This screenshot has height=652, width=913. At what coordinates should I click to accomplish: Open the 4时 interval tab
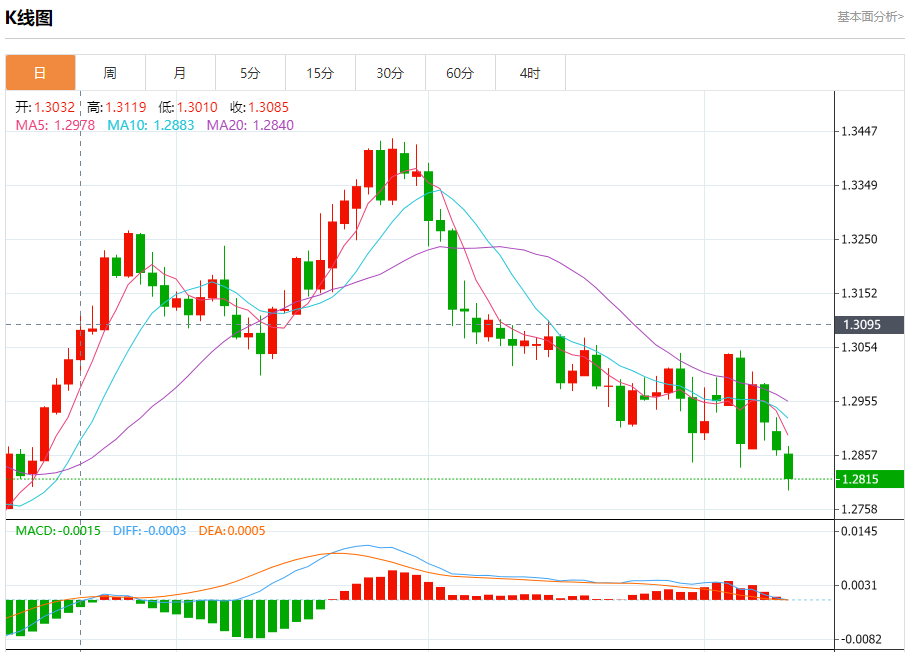click(530, 73)
